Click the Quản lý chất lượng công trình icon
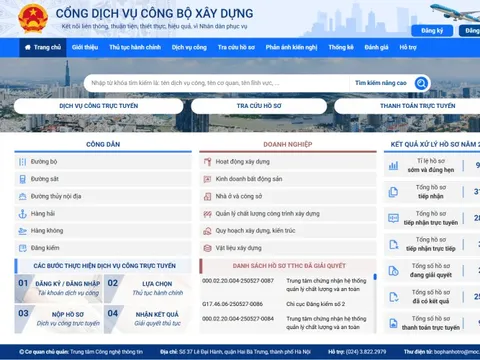 pos(207,214)
